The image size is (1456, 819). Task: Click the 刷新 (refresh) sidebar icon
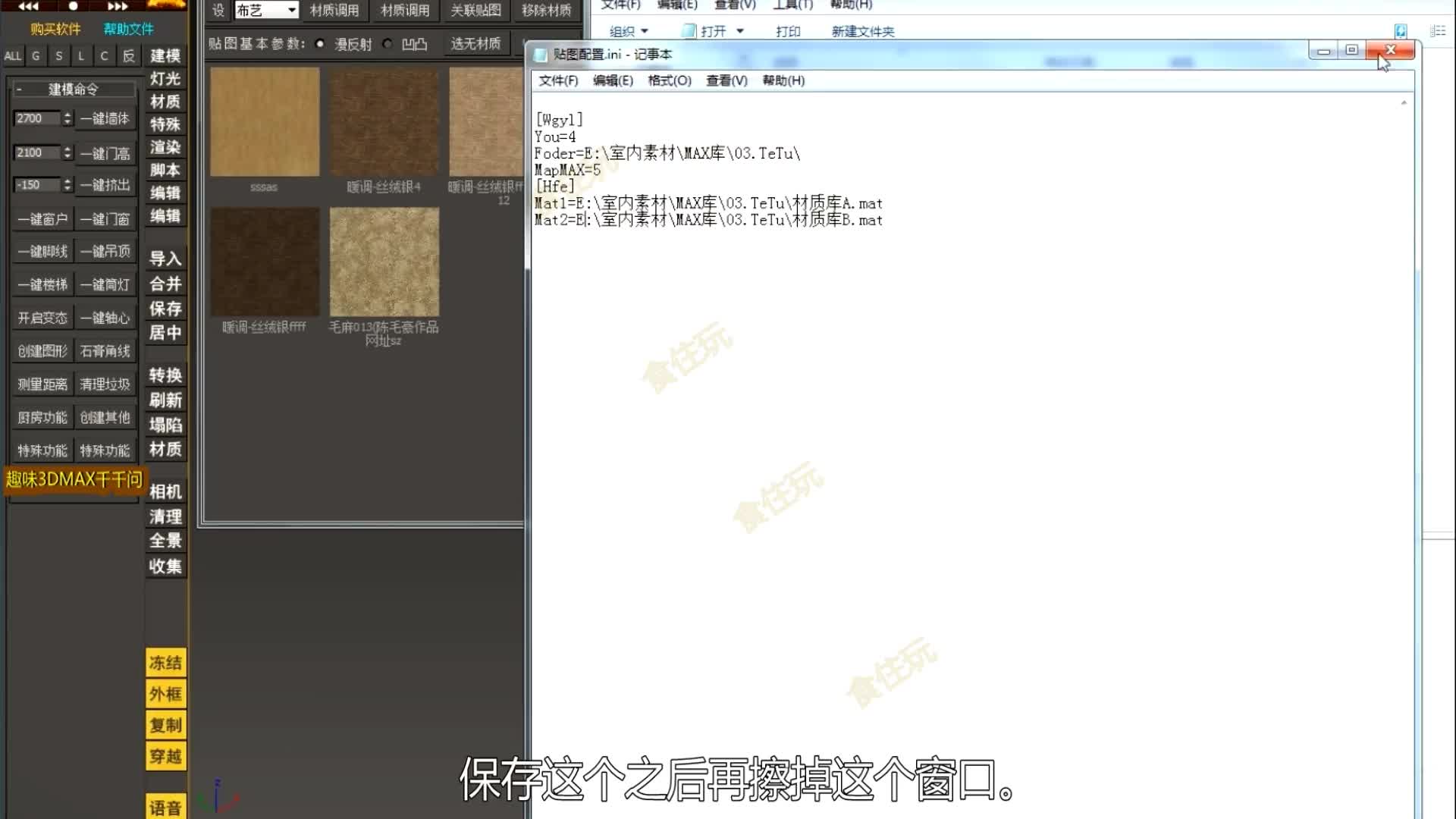pyautogui.click(x=165, y=400)
